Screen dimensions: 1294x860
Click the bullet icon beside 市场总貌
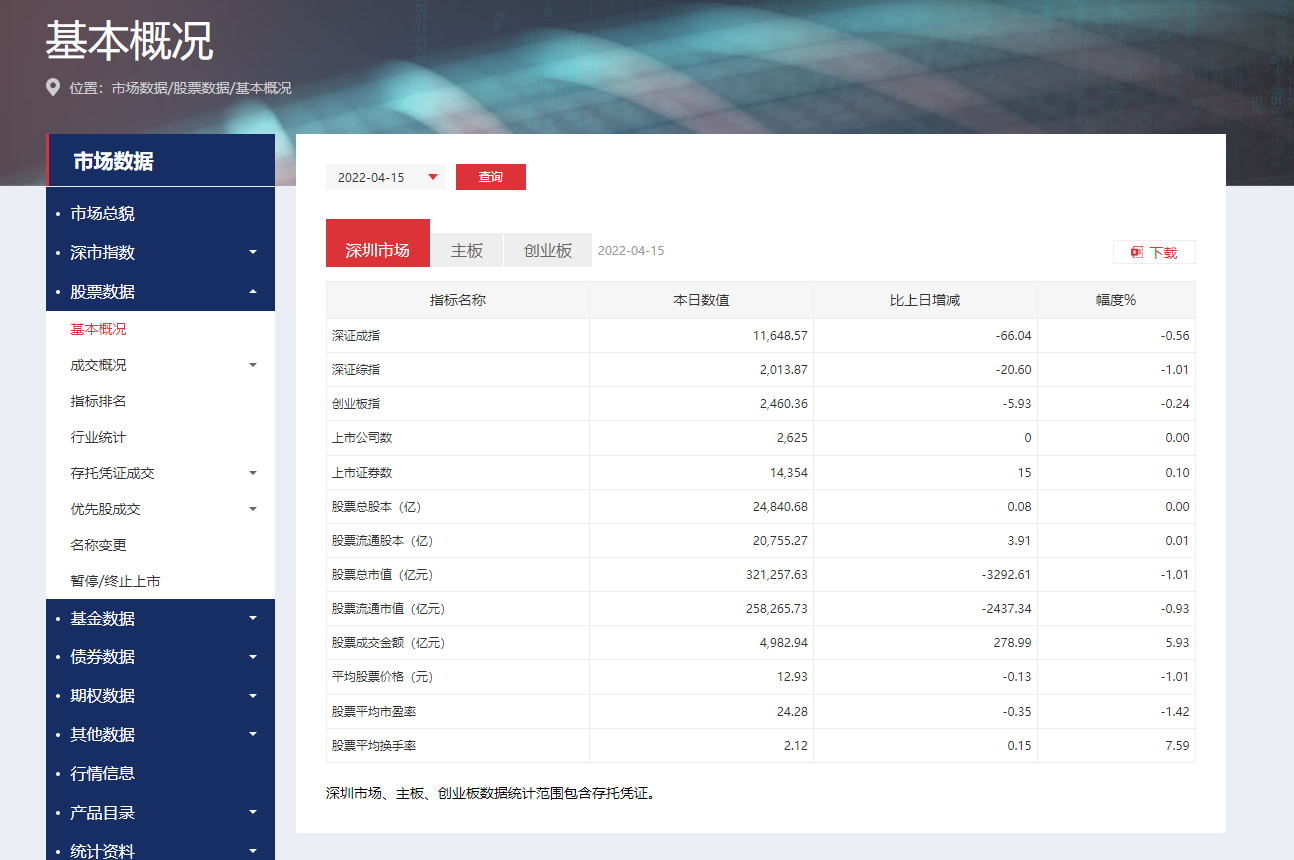[58, 213]
